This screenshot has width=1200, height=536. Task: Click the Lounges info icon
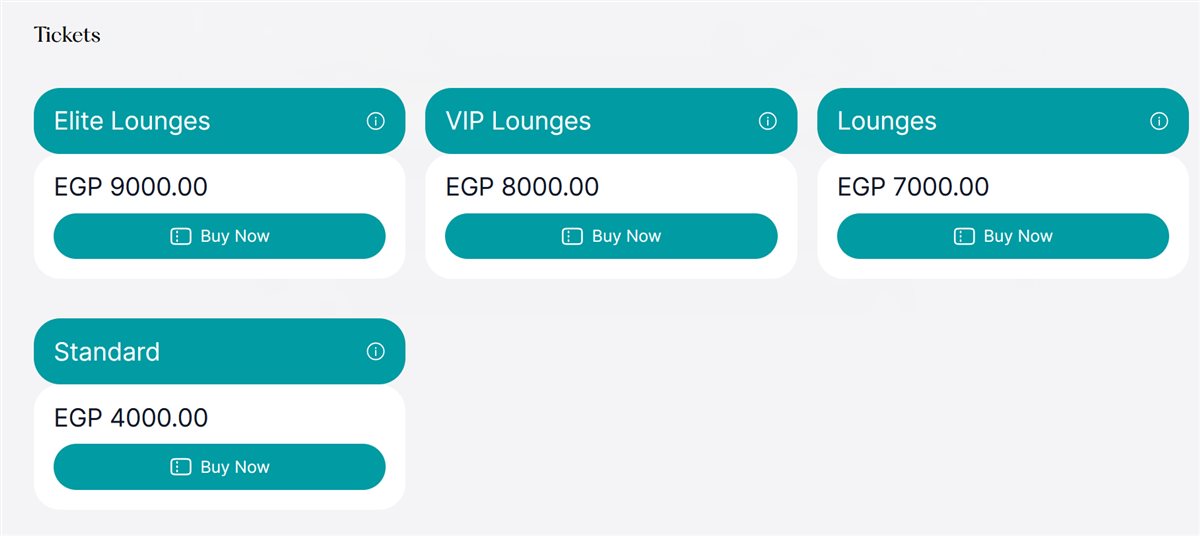pos(1159,121)
